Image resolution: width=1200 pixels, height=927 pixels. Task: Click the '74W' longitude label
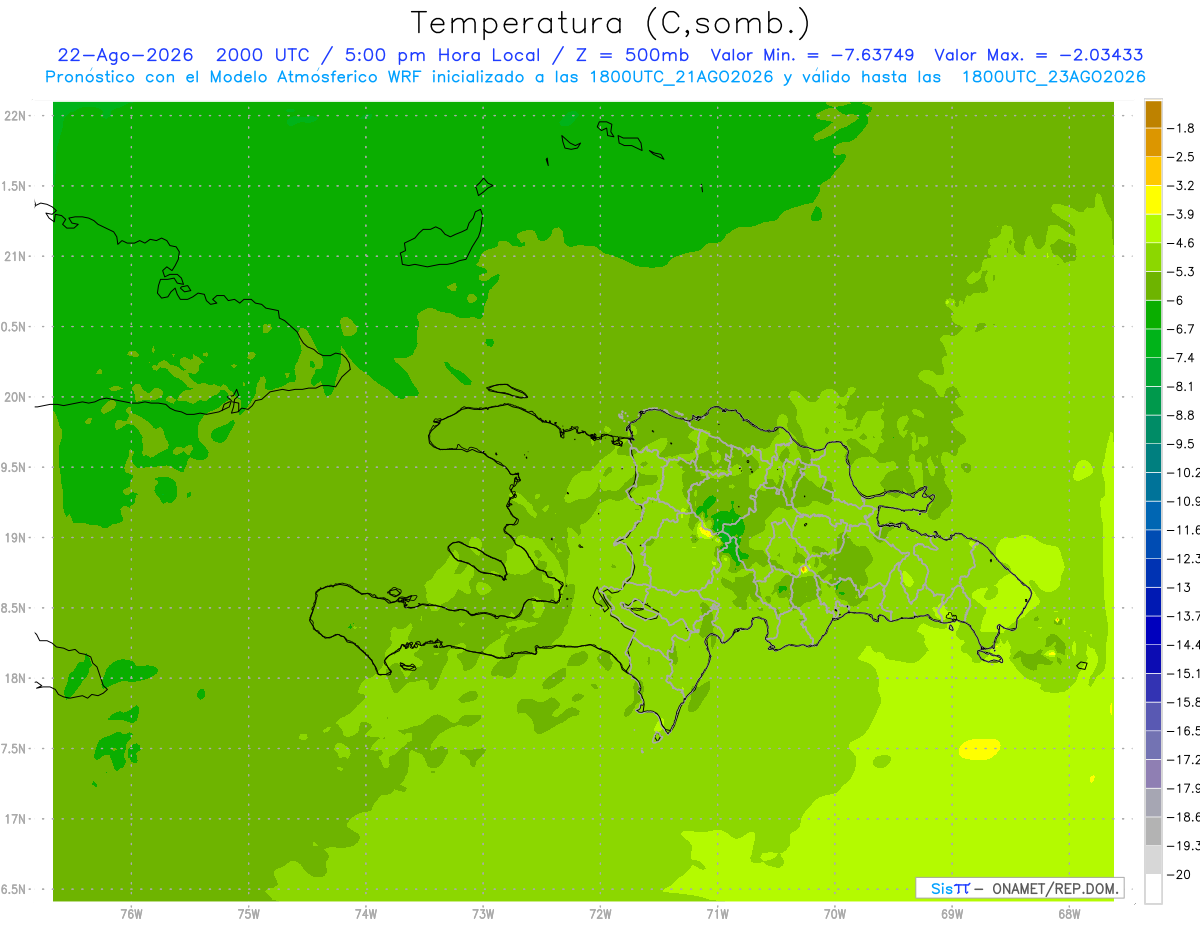(365, 914)
